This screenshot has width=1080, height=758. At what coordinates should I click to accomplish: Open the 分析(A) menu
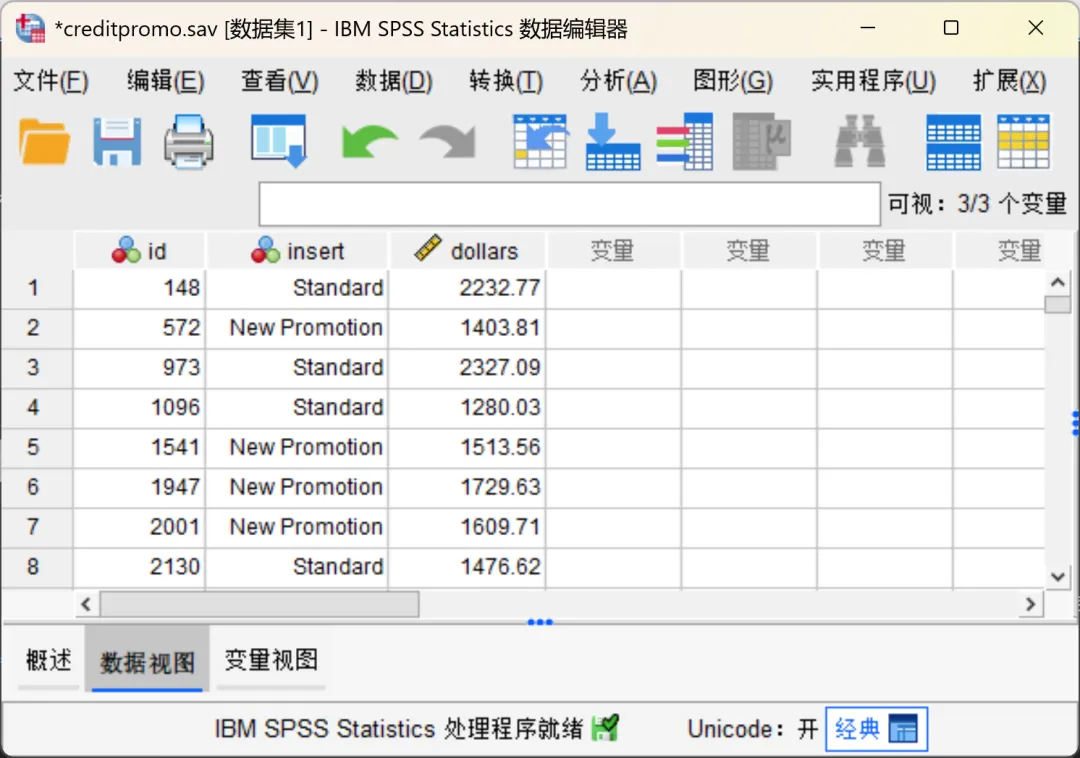pyautogui.click(x=618, y=81)
